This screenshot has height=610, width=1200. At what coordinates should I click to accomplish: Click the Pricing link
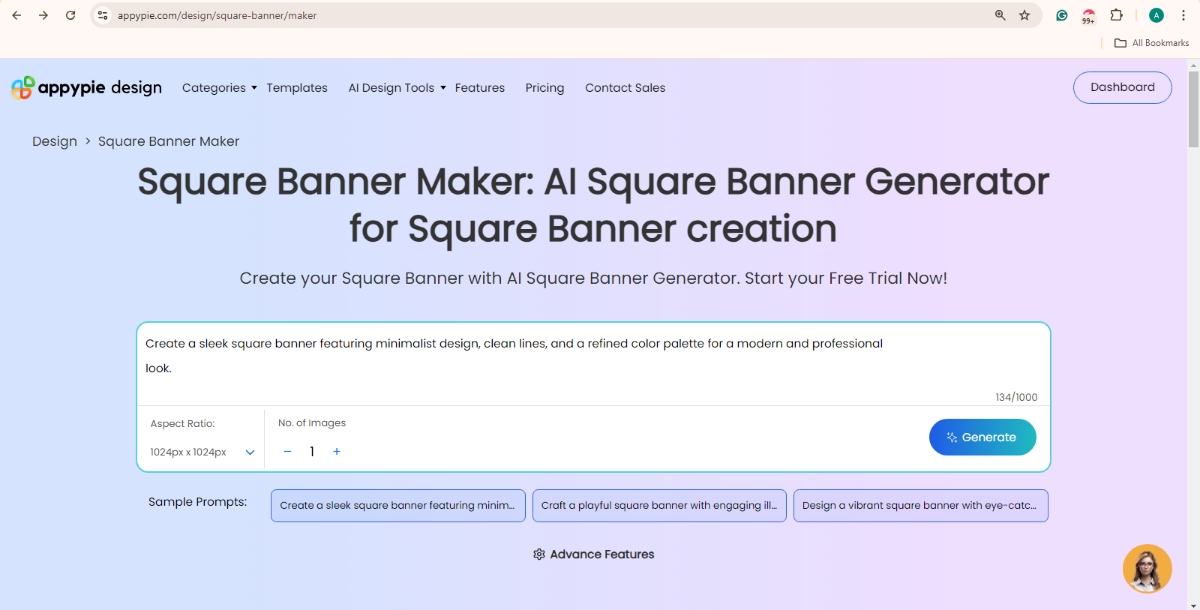(544, 87)
